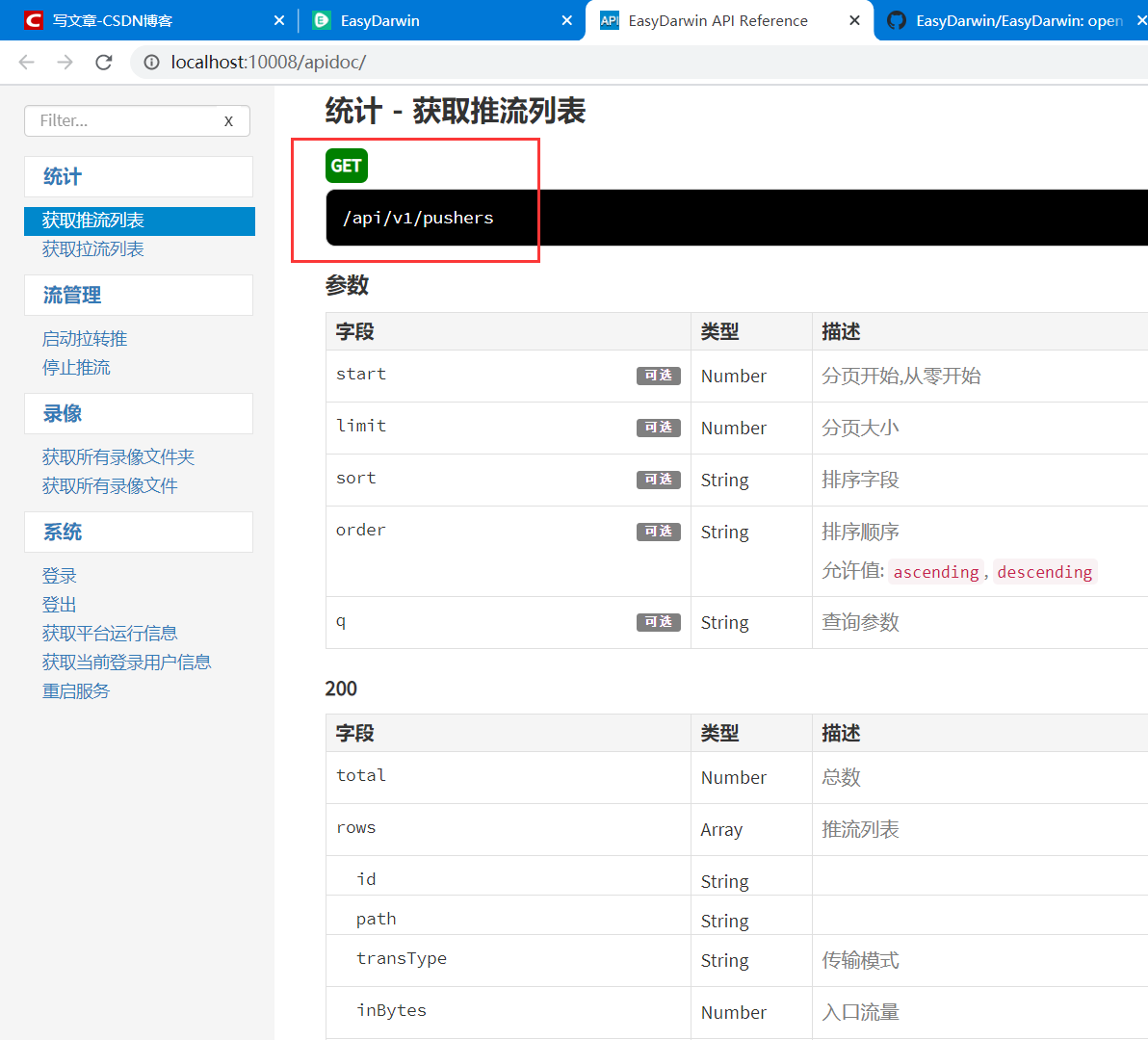Click the browser forward arrow
The height and width of the screenshot is (1040, 1148).
pos(64,62)
